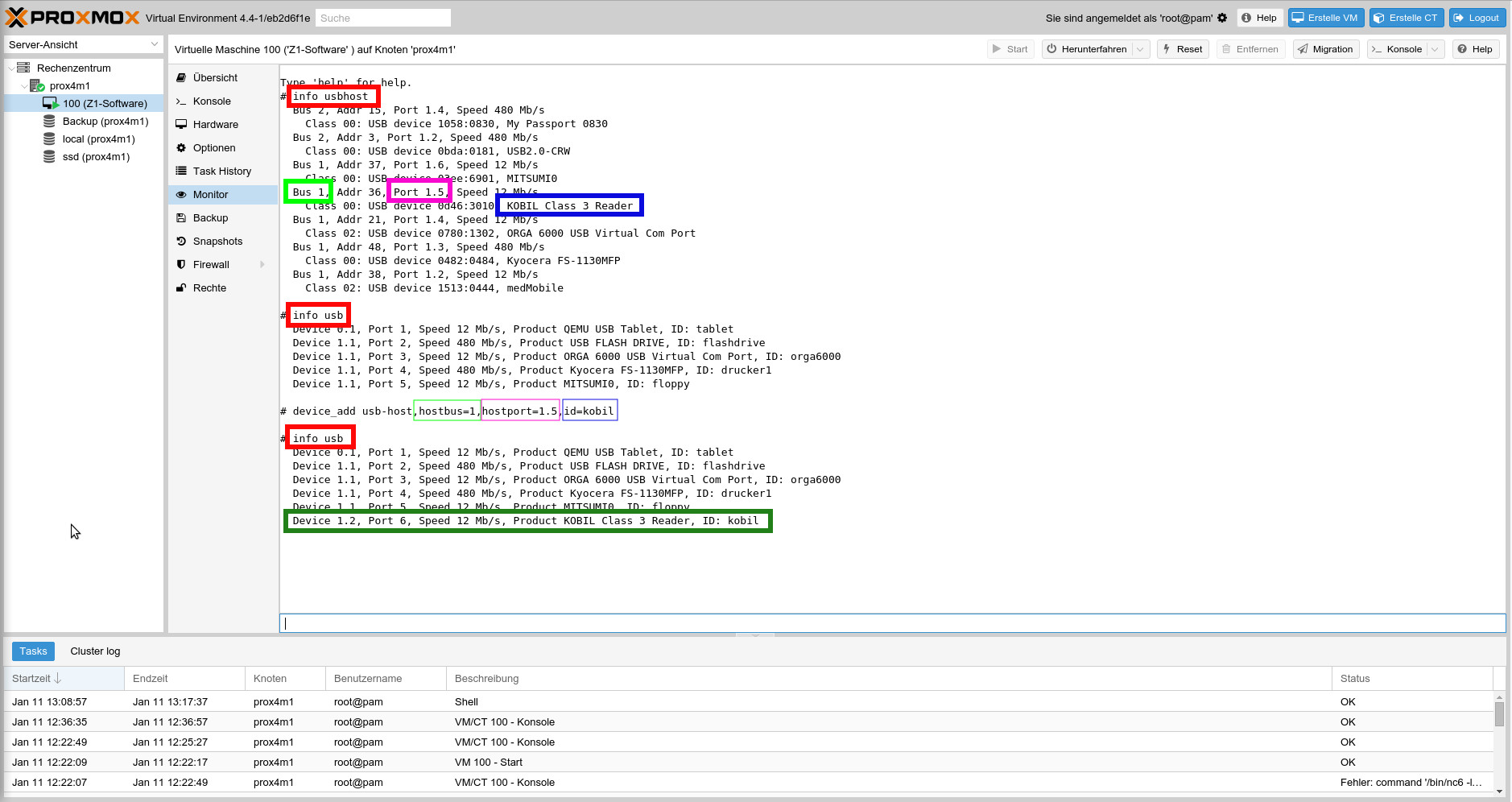
Task: Focus the monitor command input field
Action: [x=892, y=623]
